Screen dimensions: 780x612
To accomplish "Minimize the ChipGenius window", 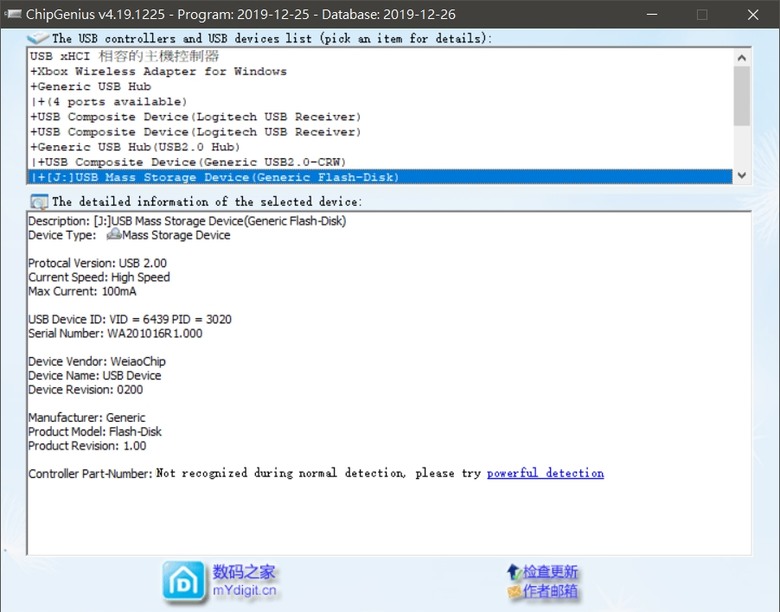I will tap(652, 14).
